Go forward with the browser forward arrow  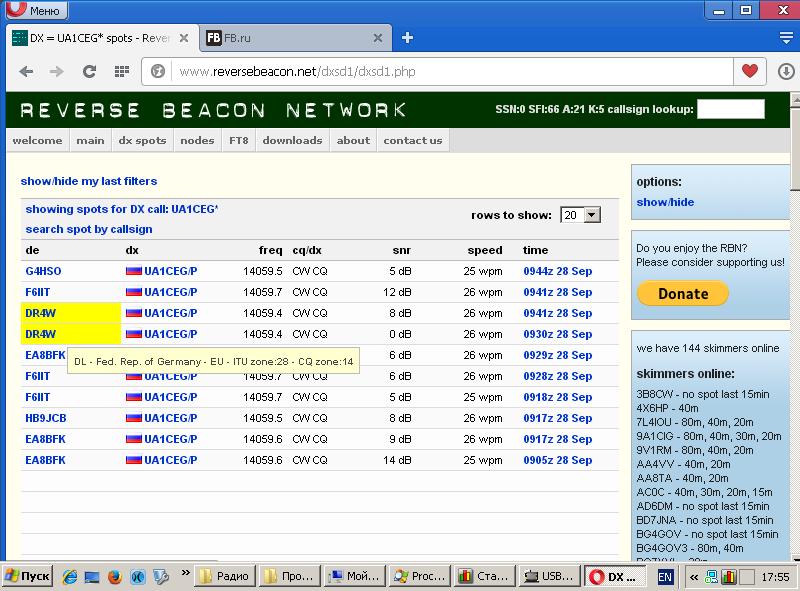point(57,71)
